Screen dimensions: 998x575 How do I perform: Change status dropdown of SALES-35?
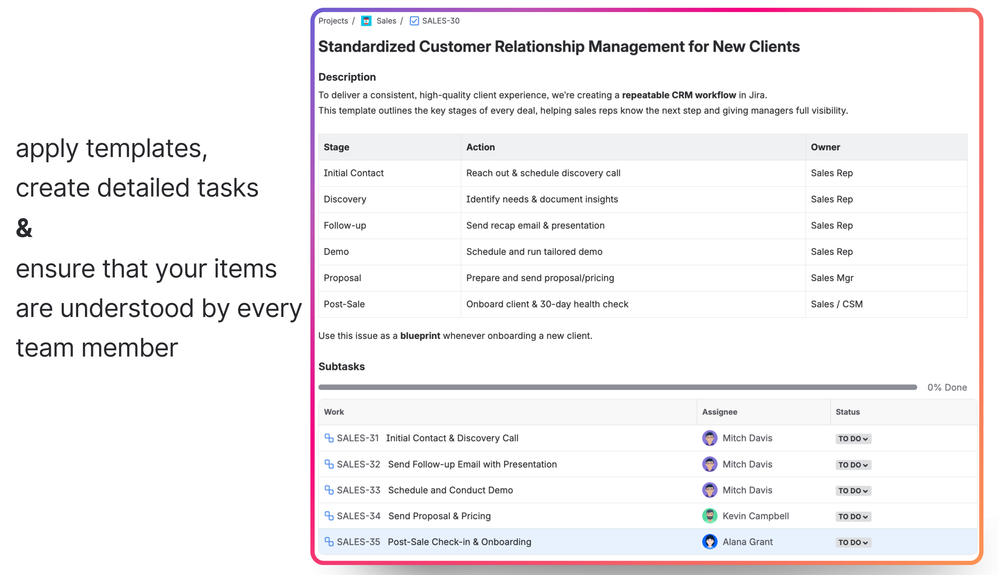tap(853, 543)
